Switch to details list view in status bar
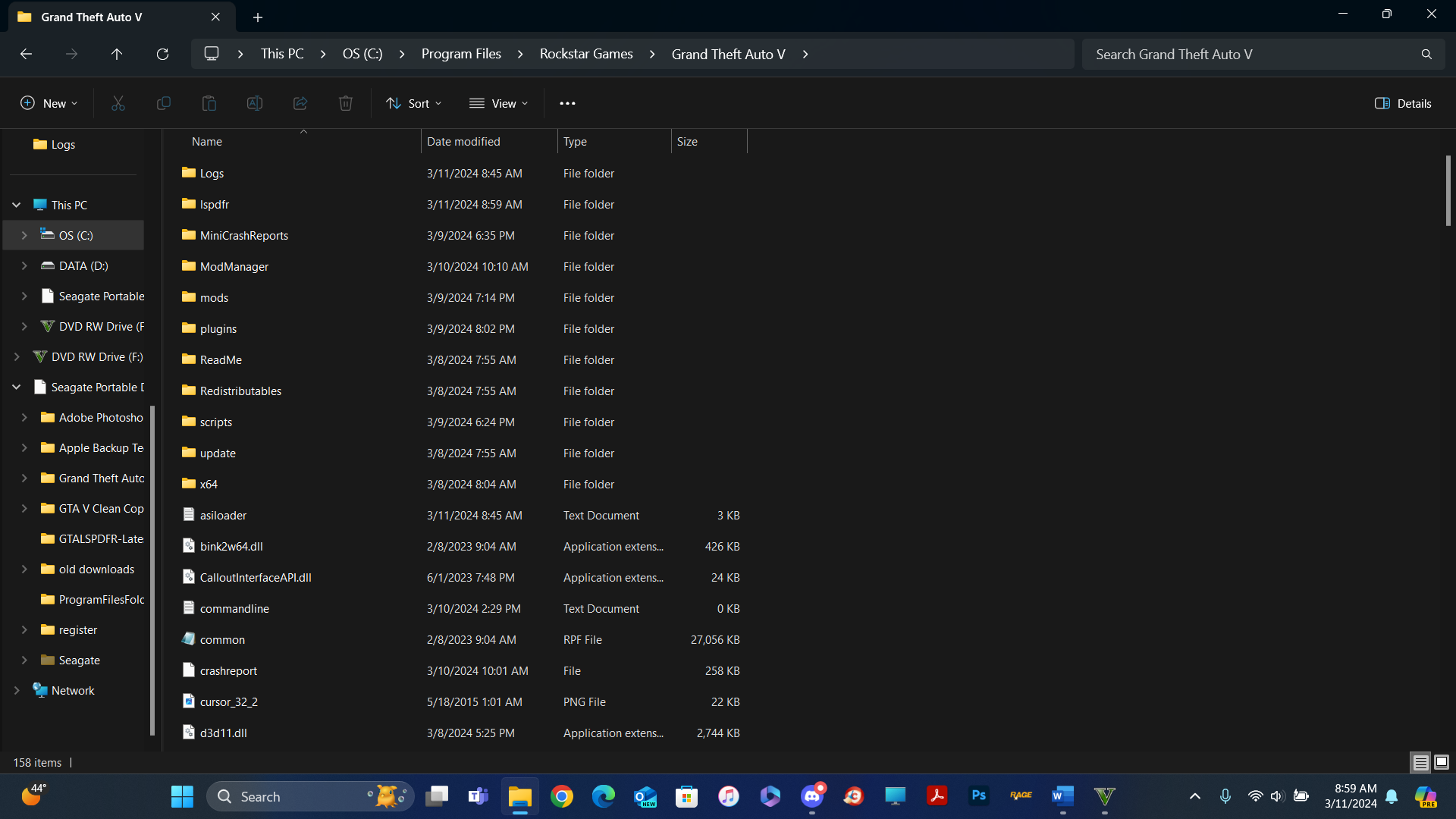The width and height of the screenshot is (1456, 819). pos(1420,762)
